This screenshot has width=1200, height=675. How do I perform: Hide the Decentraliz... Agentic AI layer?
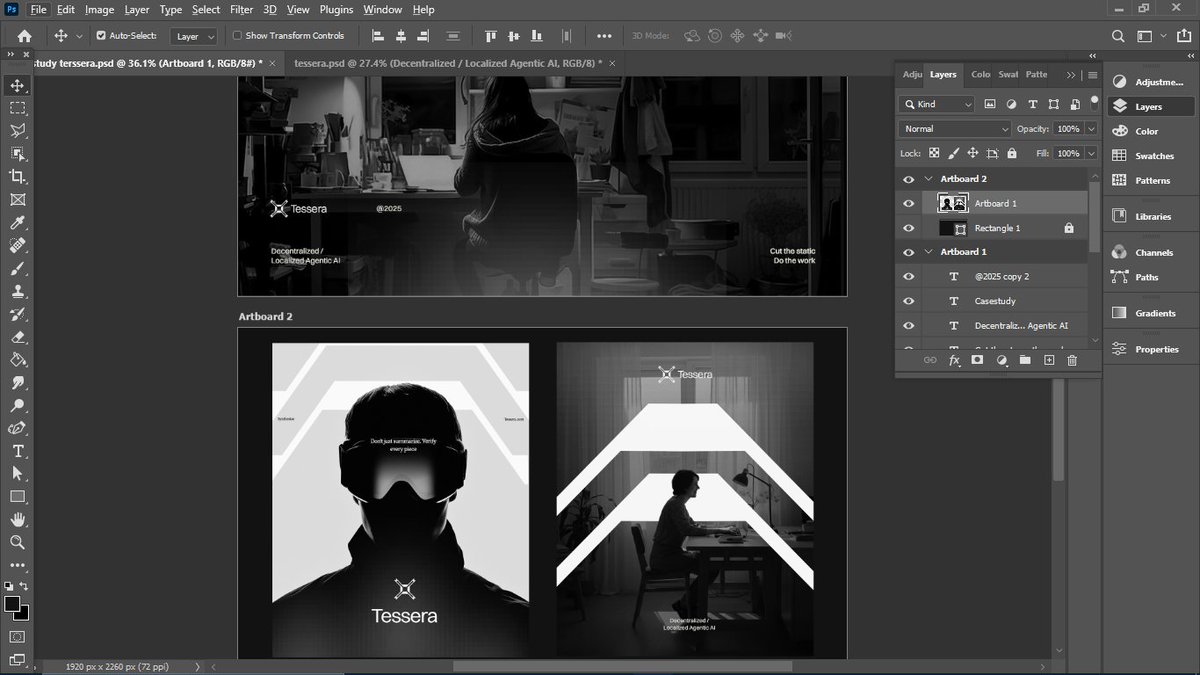pos(908,326)
